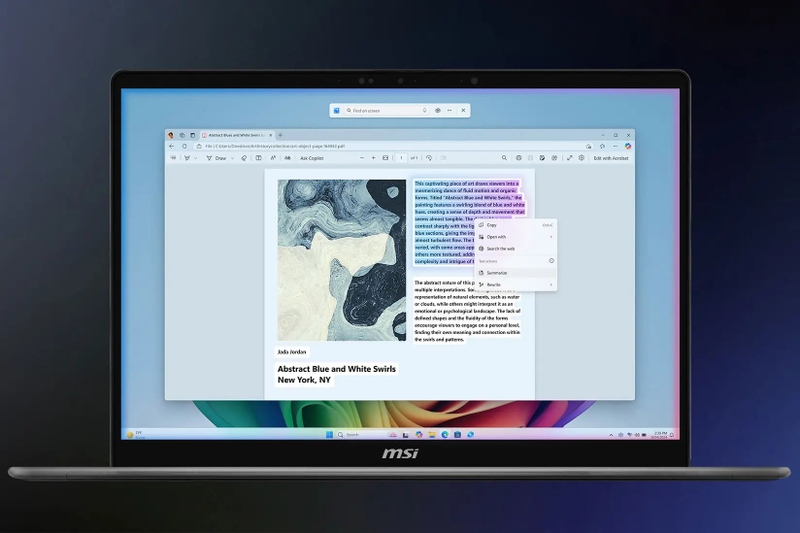Open the Windows Start menu
Image resolution: width=800 pixels, height=533 pixels.
pyautogui.click(x=329, y=435)
